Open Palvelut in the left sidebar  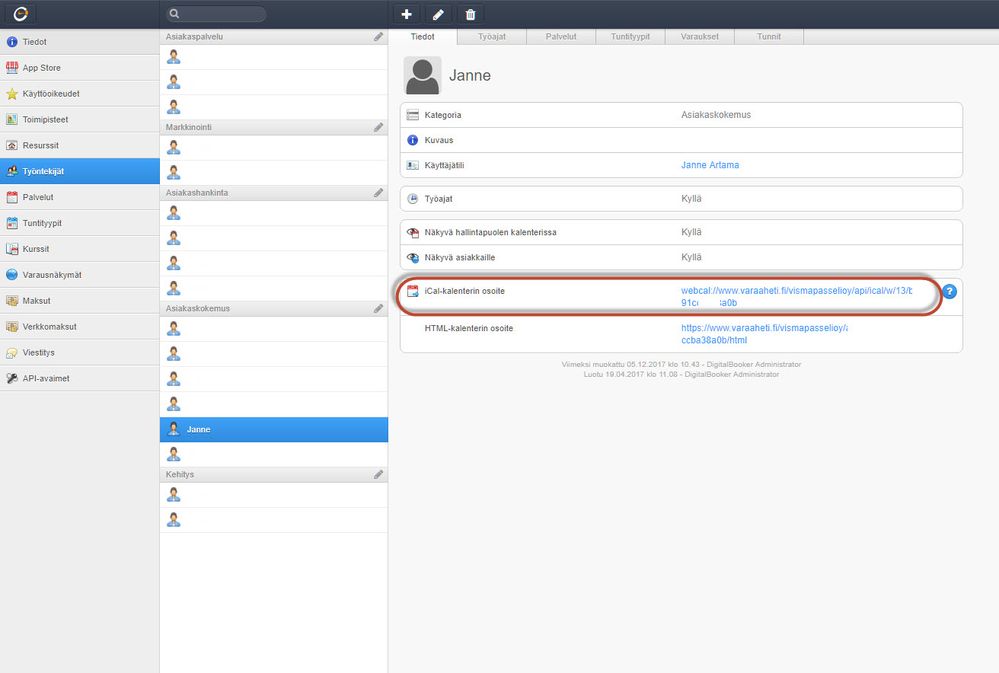click(x=80, y=197)
